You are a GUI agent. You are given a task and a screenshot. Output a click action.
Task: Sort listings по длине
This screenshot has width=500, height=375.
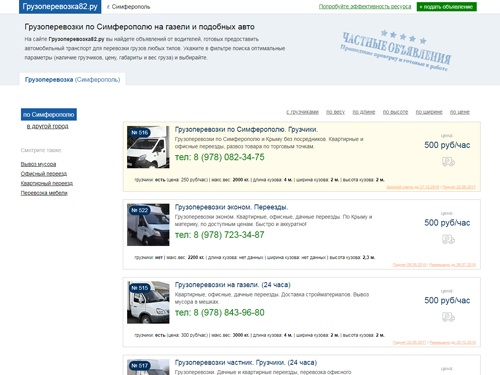click(364, 112)
